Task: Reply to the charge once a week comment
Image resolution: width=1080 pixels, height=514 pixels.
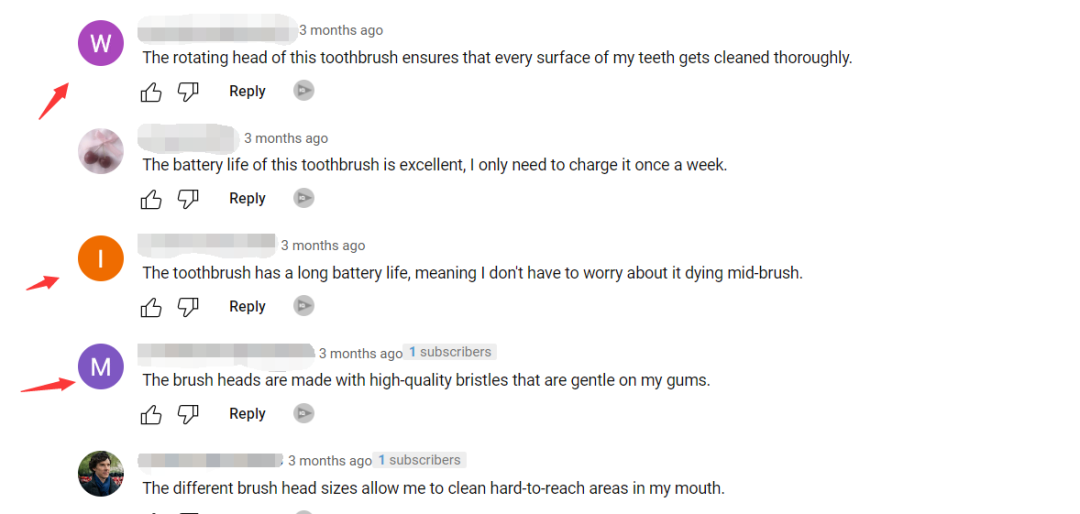Action: pos(247,198)
